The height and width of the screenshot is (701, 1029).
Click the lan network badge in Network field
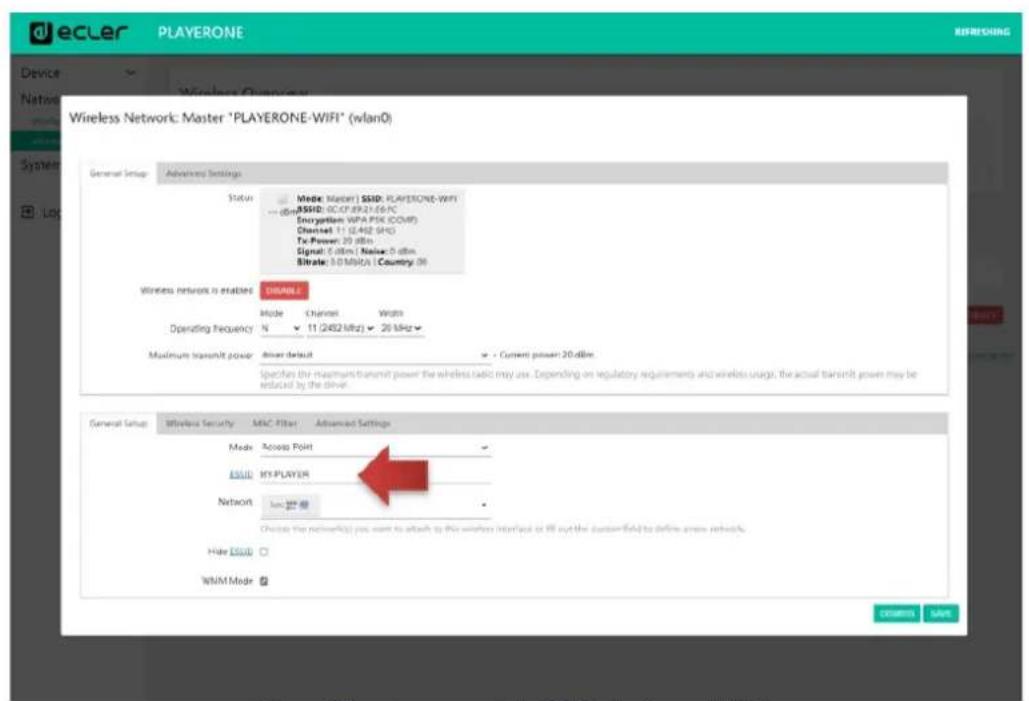coord(290,505)
